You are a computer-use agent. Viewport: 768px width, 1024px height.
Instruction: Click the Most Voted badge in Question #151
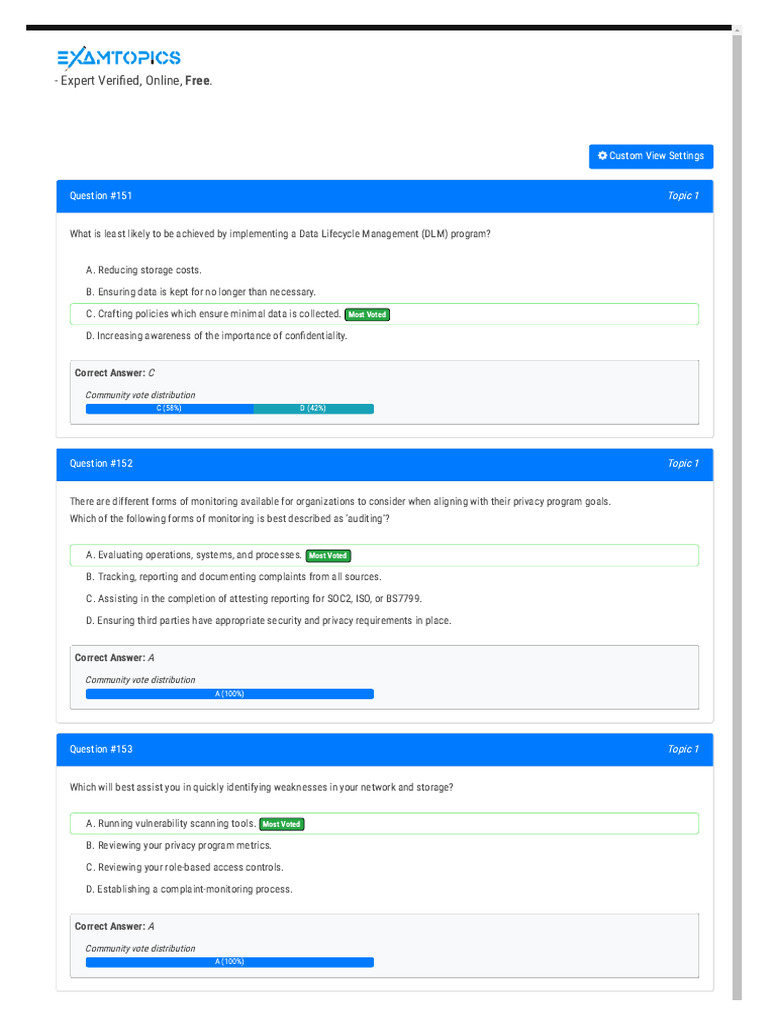[x=367, y=314]
